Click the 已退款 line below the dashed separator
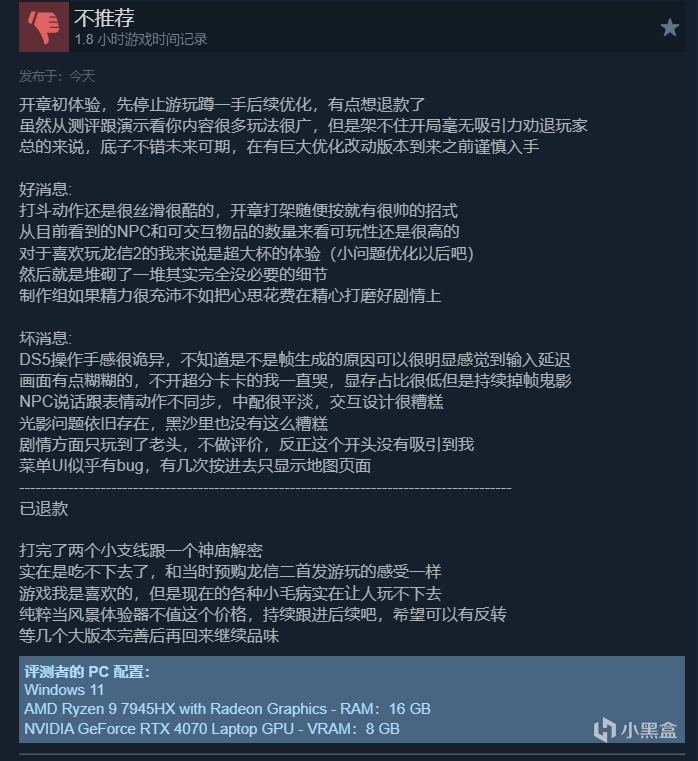698x761 pixels. coord(44,508)
